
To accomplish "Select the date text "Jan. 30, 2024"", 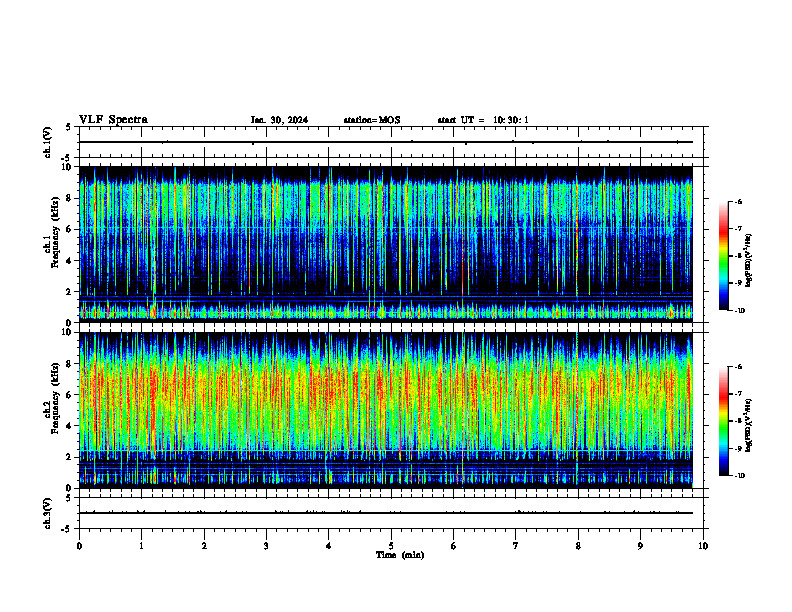I will pyautogui.click(x=279, y=120).
